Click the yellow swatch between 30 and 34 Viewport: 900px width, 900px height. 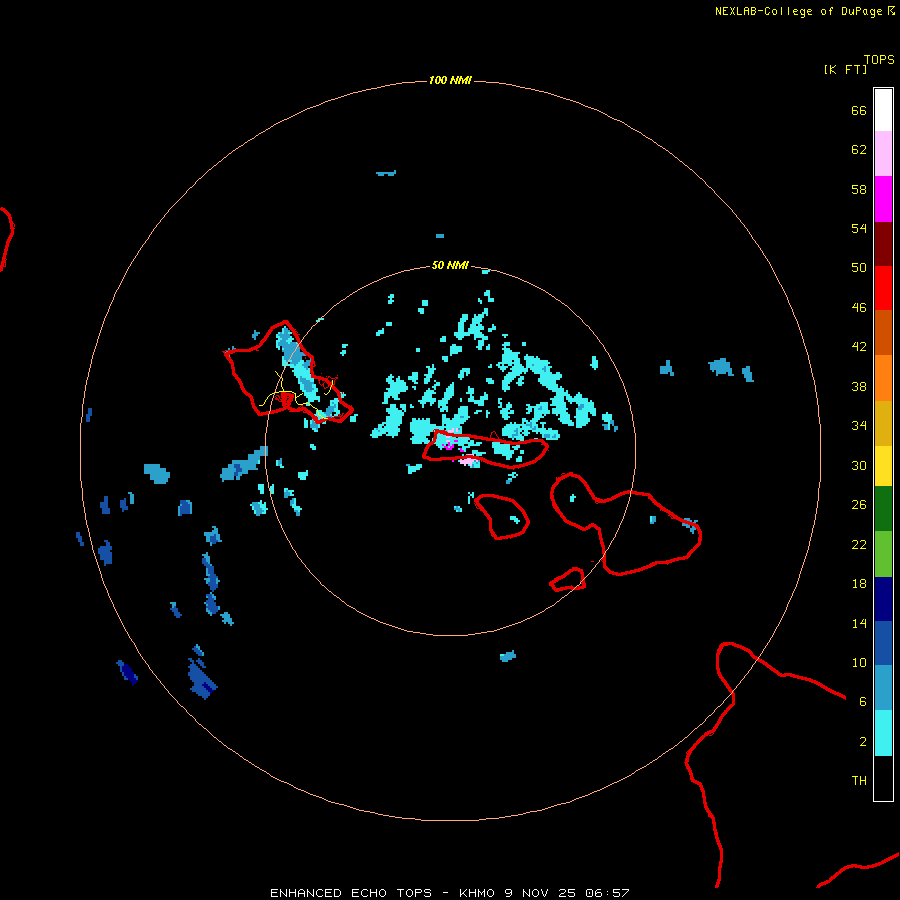point(883,465)
